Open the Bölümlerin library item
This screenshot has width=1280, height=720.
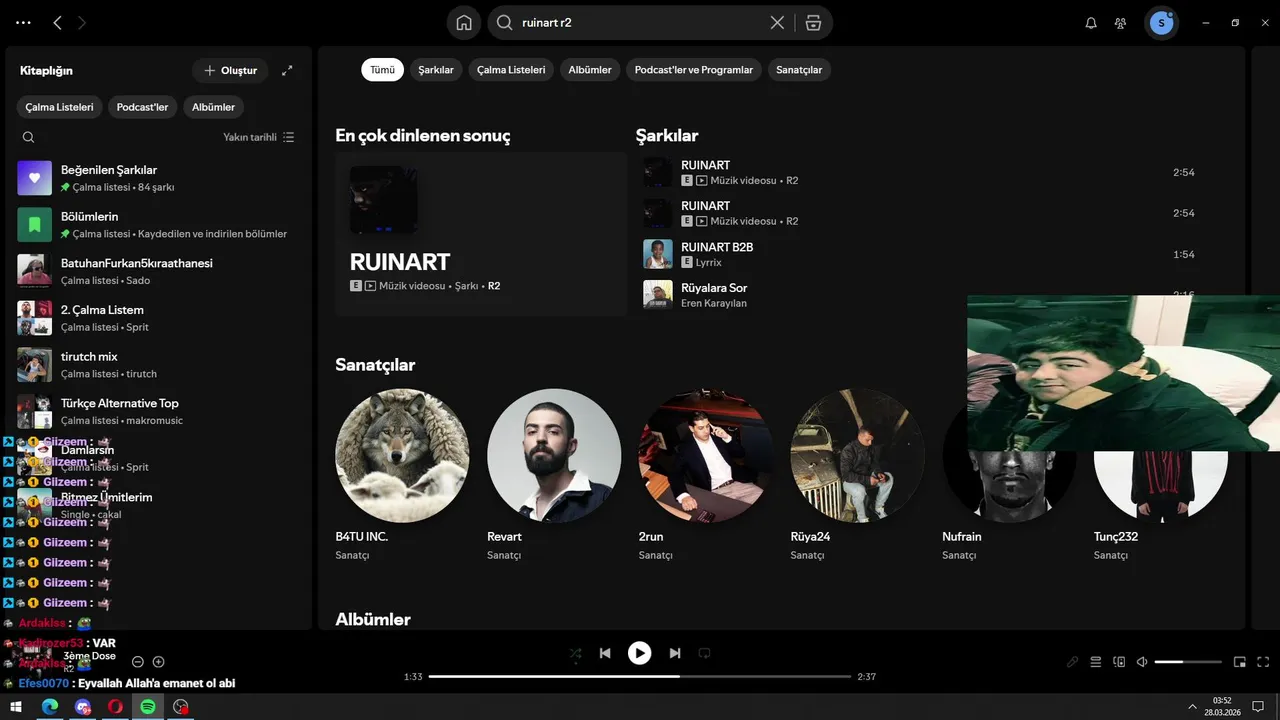tap(160, 225)
